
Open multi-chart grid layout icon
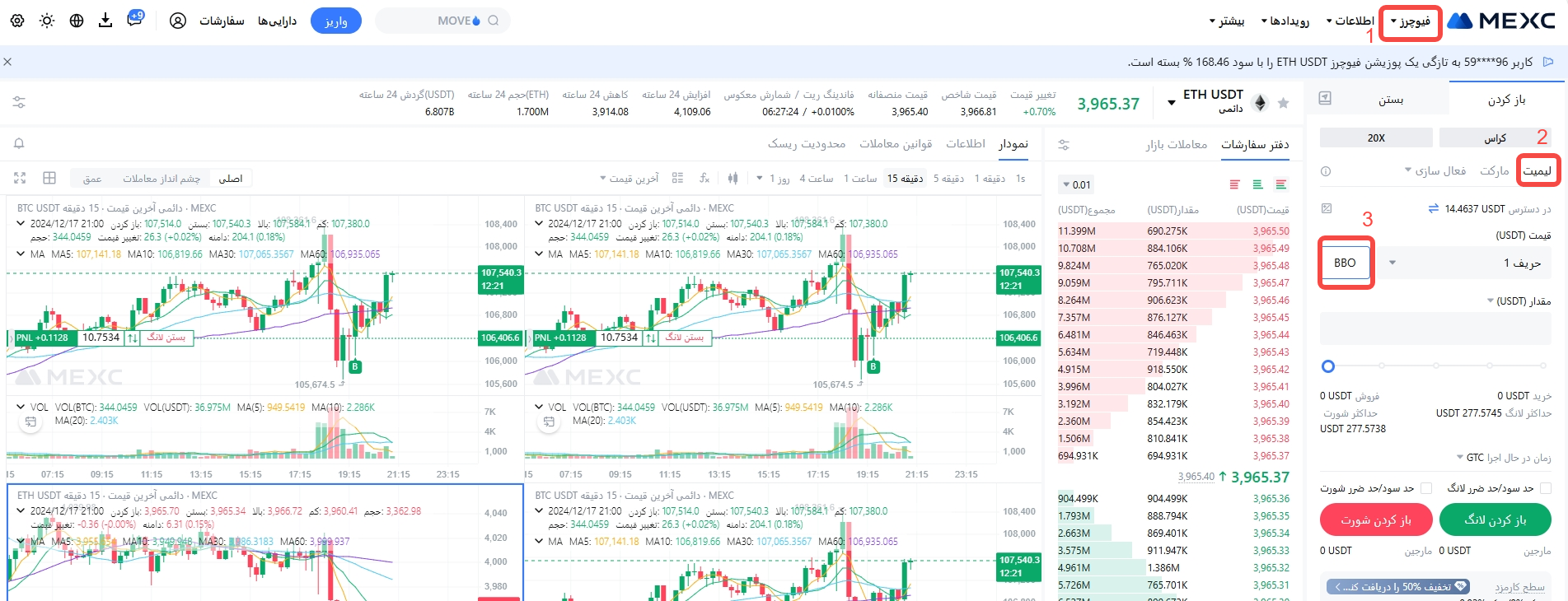click(x=49, y=178)
